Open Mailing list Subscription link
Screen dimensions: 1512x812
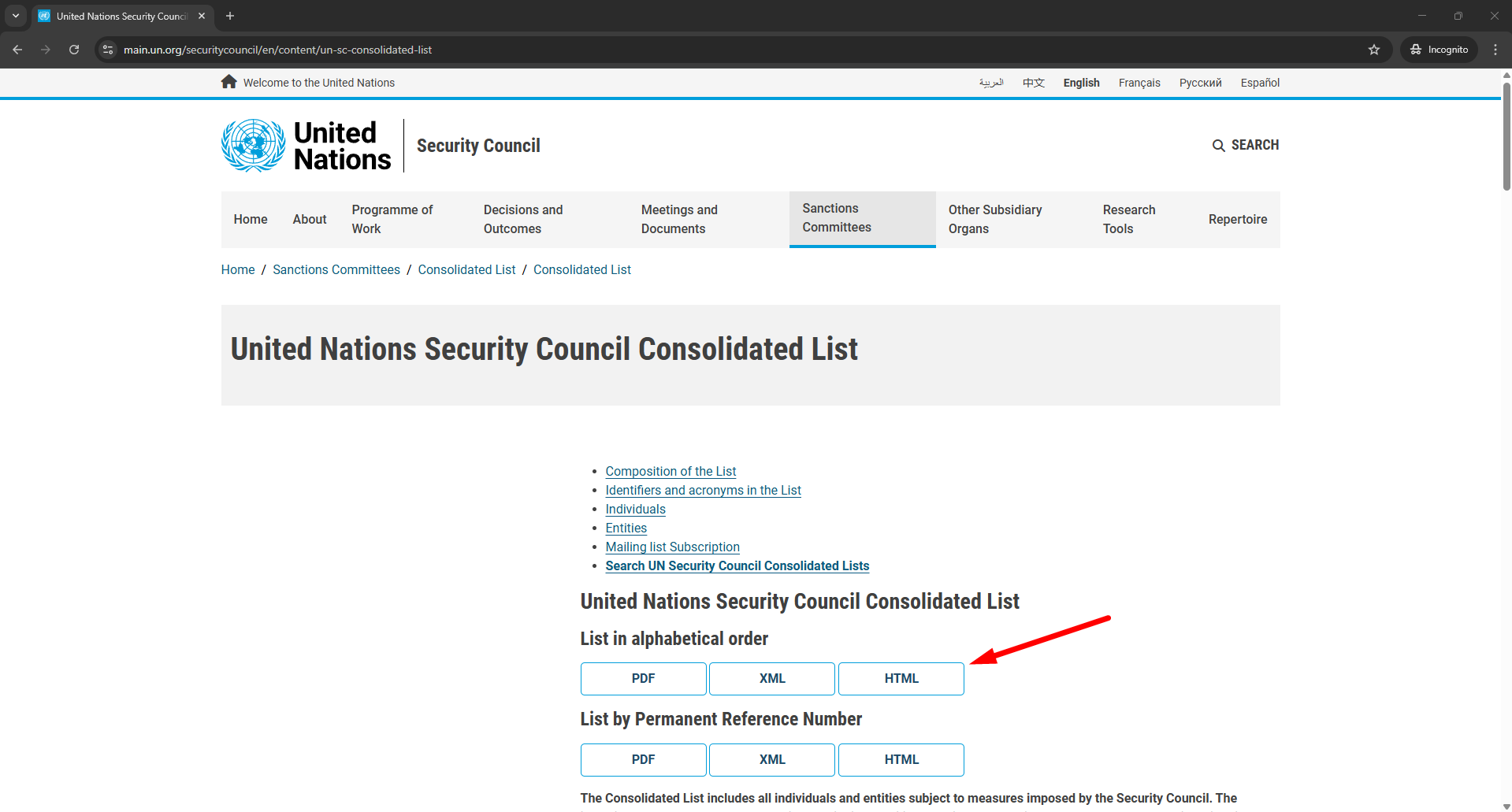672,547
